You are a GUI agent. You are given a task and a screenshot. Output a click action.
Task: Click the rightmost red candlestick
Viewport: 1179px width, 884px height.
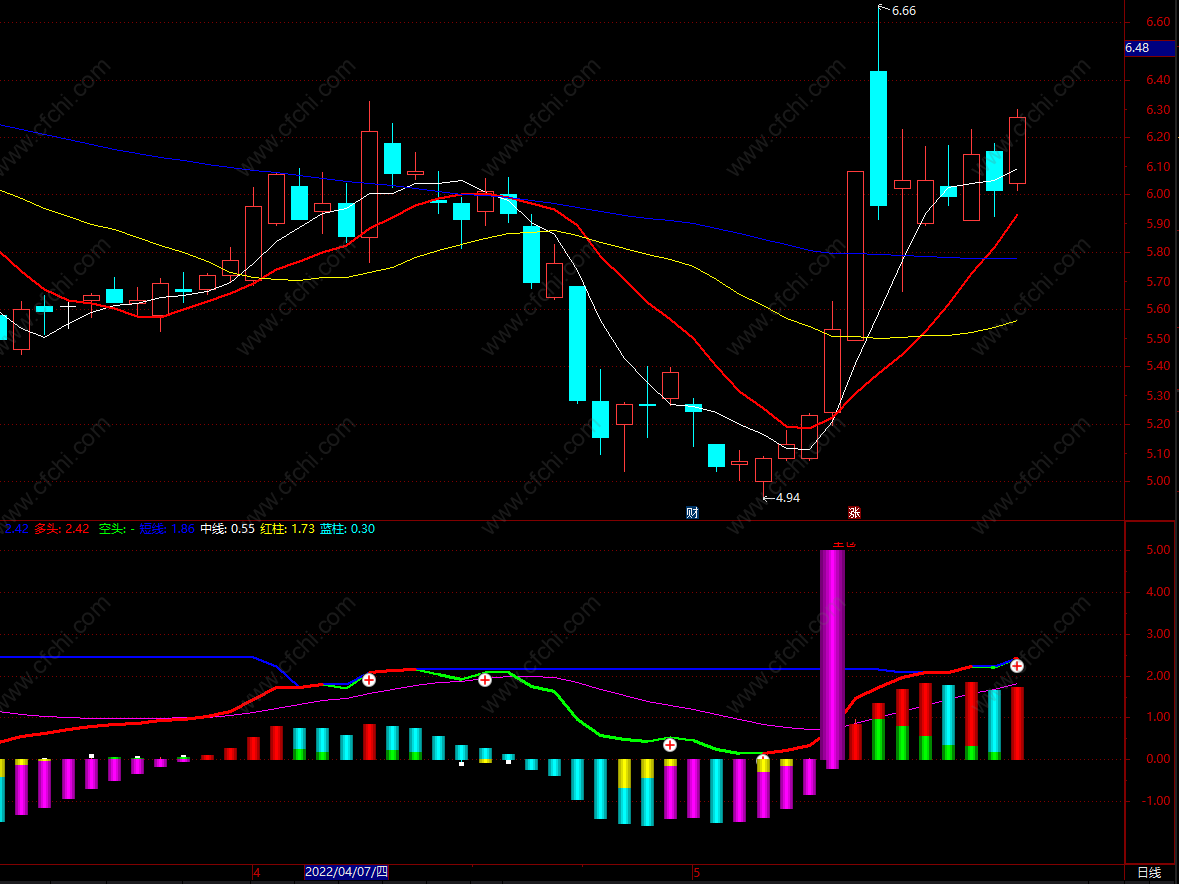(x=1017, y=150)
